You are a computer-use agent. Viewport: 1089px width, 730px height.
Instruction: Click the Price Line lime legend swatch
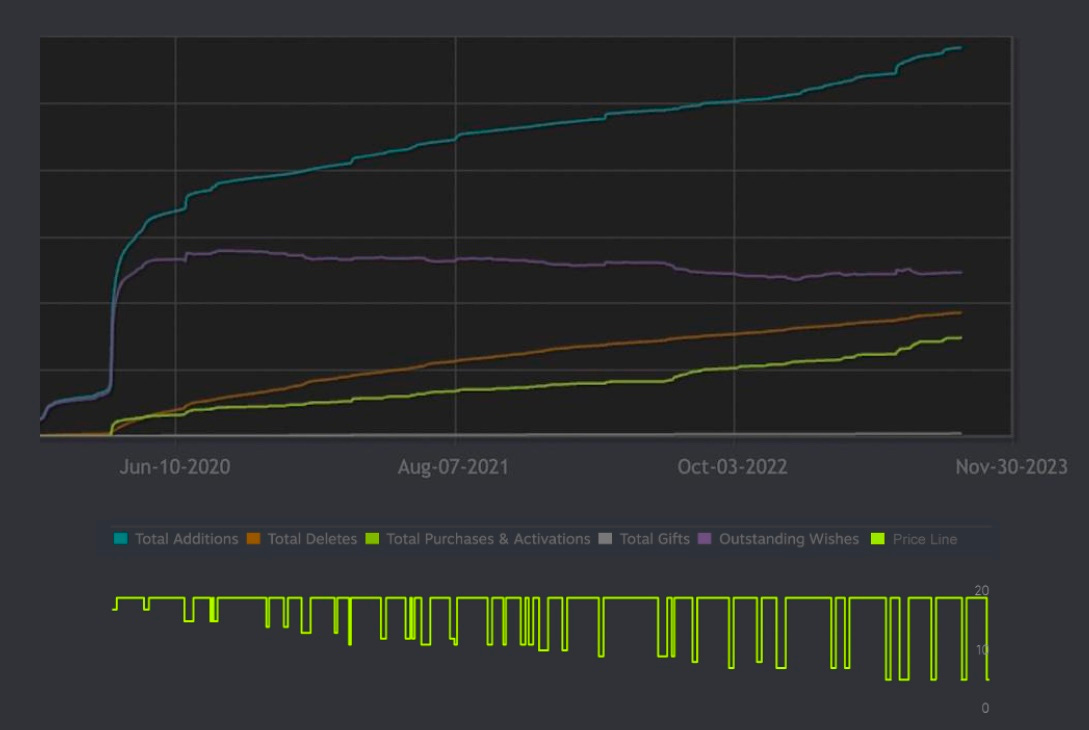(878, 539)
